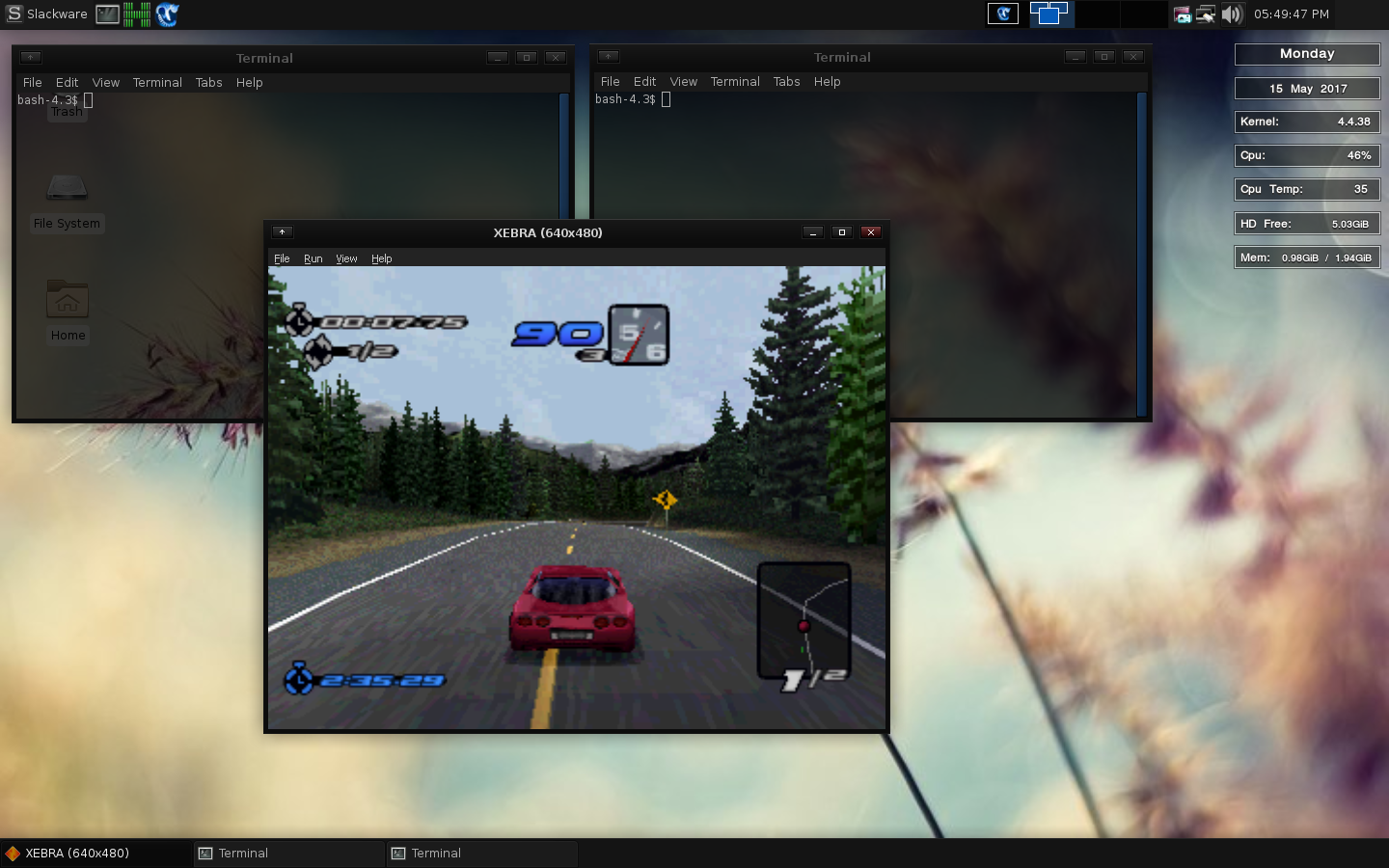Maximize the left Terminal window
1389x868 pixels.
tap(527, 57)
